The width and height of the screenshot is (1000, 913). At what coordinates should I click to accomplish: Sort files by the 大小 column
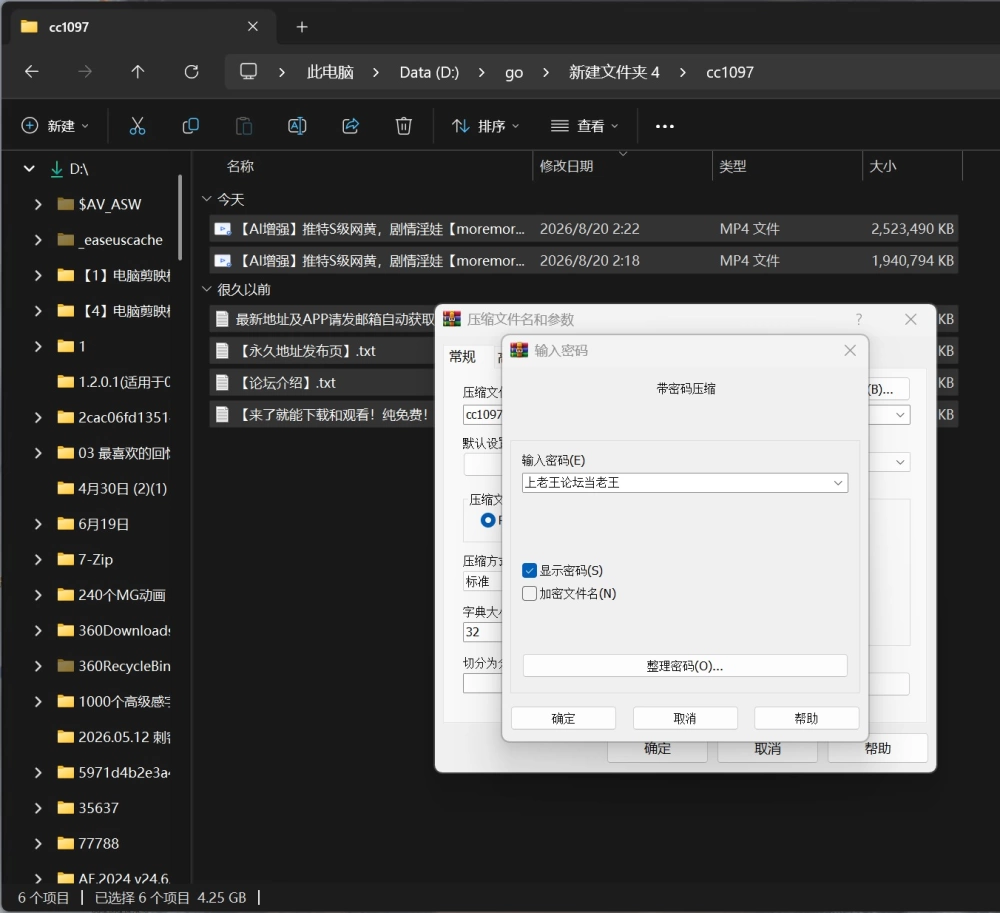point(883,166)
